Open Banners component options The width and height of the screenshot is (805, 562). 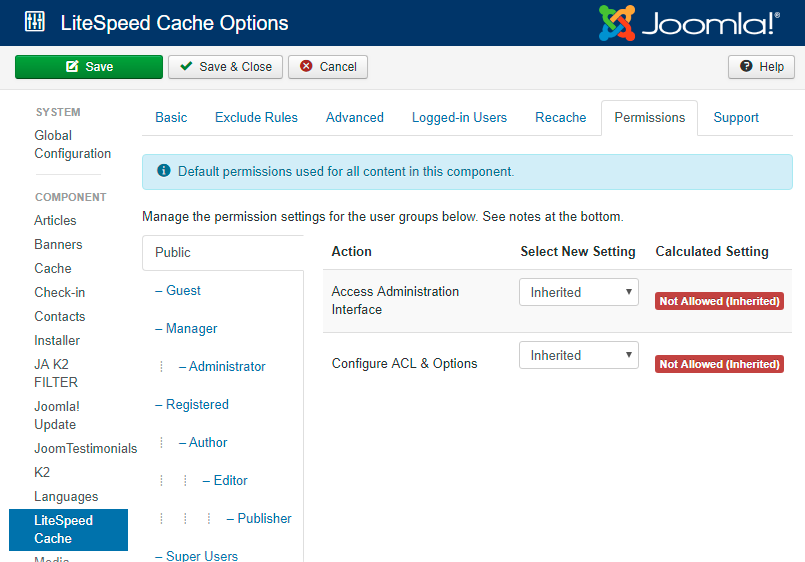click(x=58, y=244)
